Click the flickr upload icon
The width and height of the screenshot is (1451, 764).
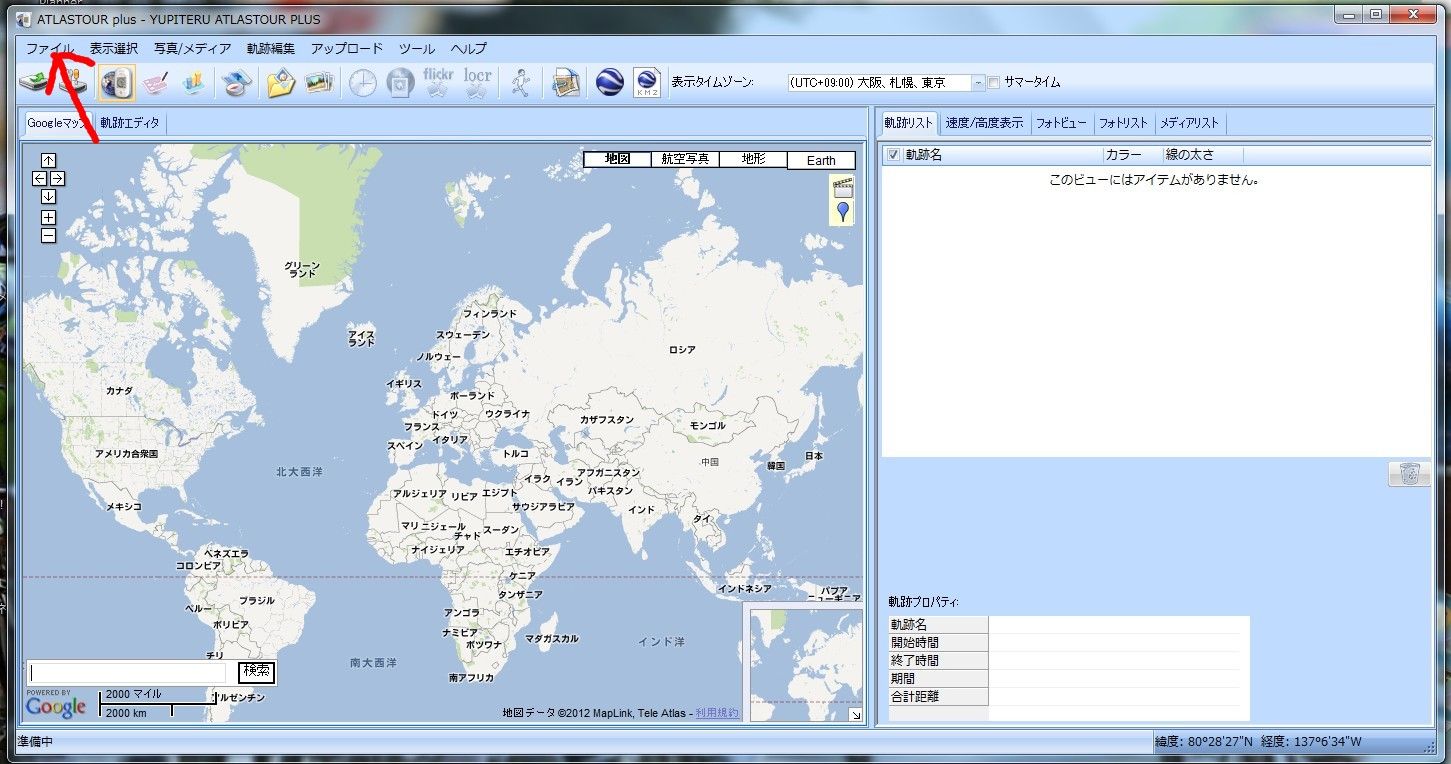click(439, 83)
